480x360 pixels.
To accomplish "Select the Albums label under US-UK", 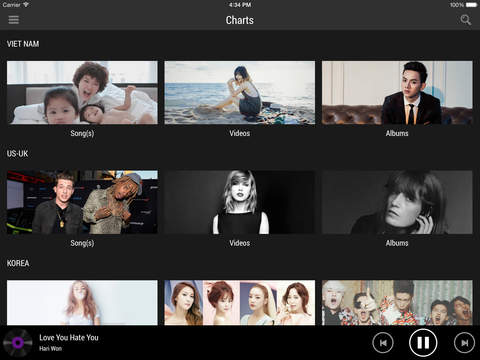I will [397, 243].
